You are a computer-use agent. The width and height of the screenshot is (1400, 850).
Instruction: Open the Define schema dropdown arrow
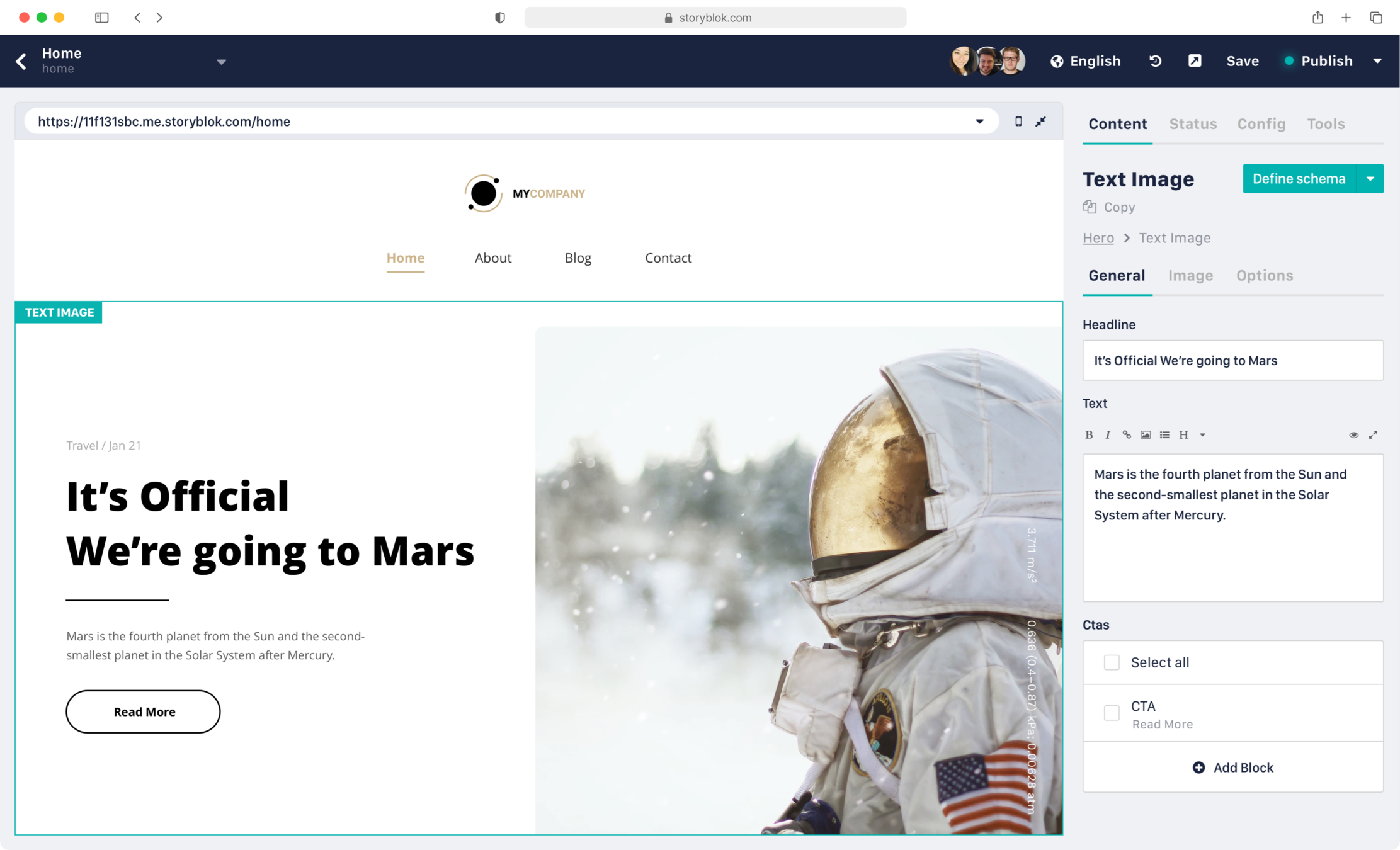pyautogui.click(x=1370, y=179)
